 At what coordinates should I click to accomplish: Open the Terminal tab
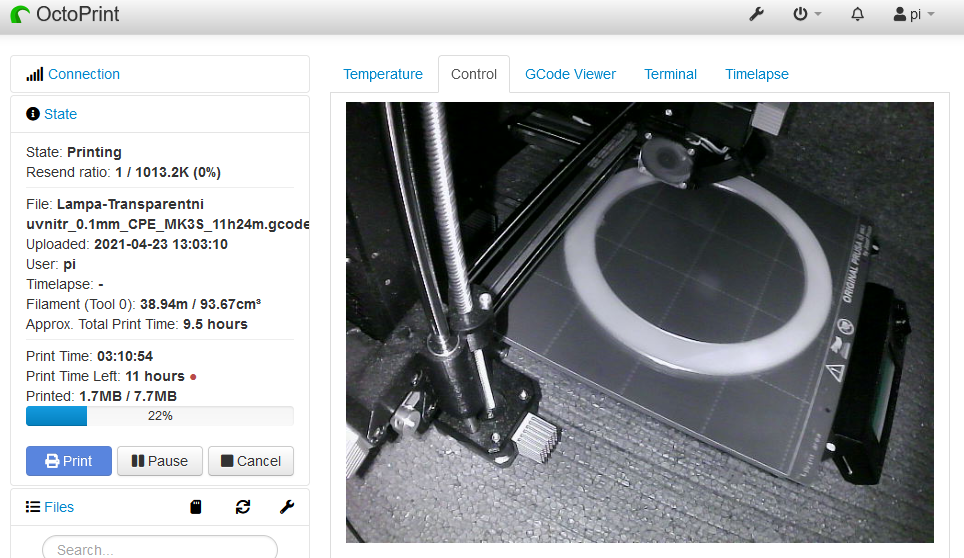[670, 74]
